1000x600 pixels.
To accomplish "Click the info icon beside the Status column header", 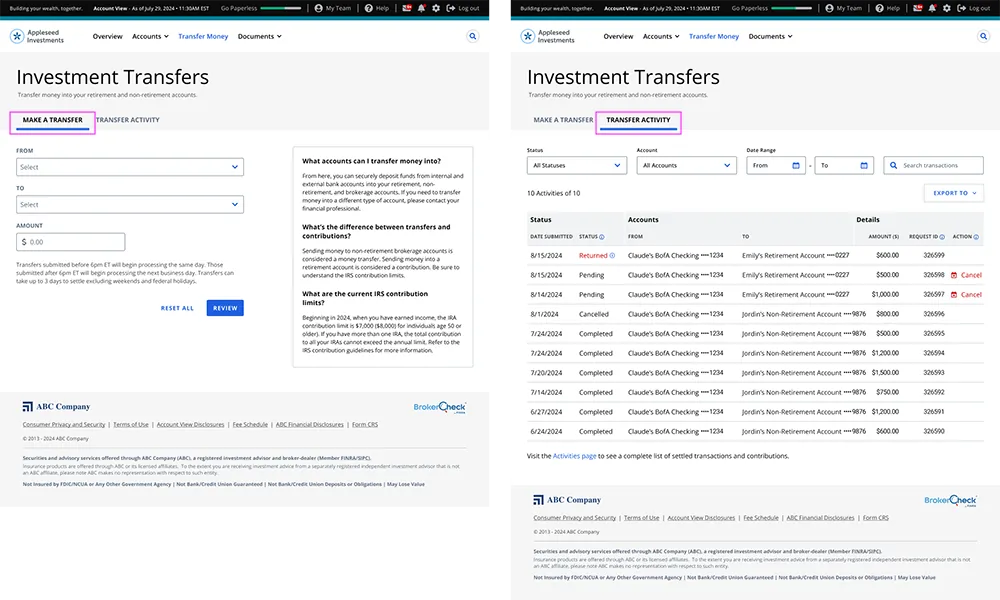I will click(601, 237).
